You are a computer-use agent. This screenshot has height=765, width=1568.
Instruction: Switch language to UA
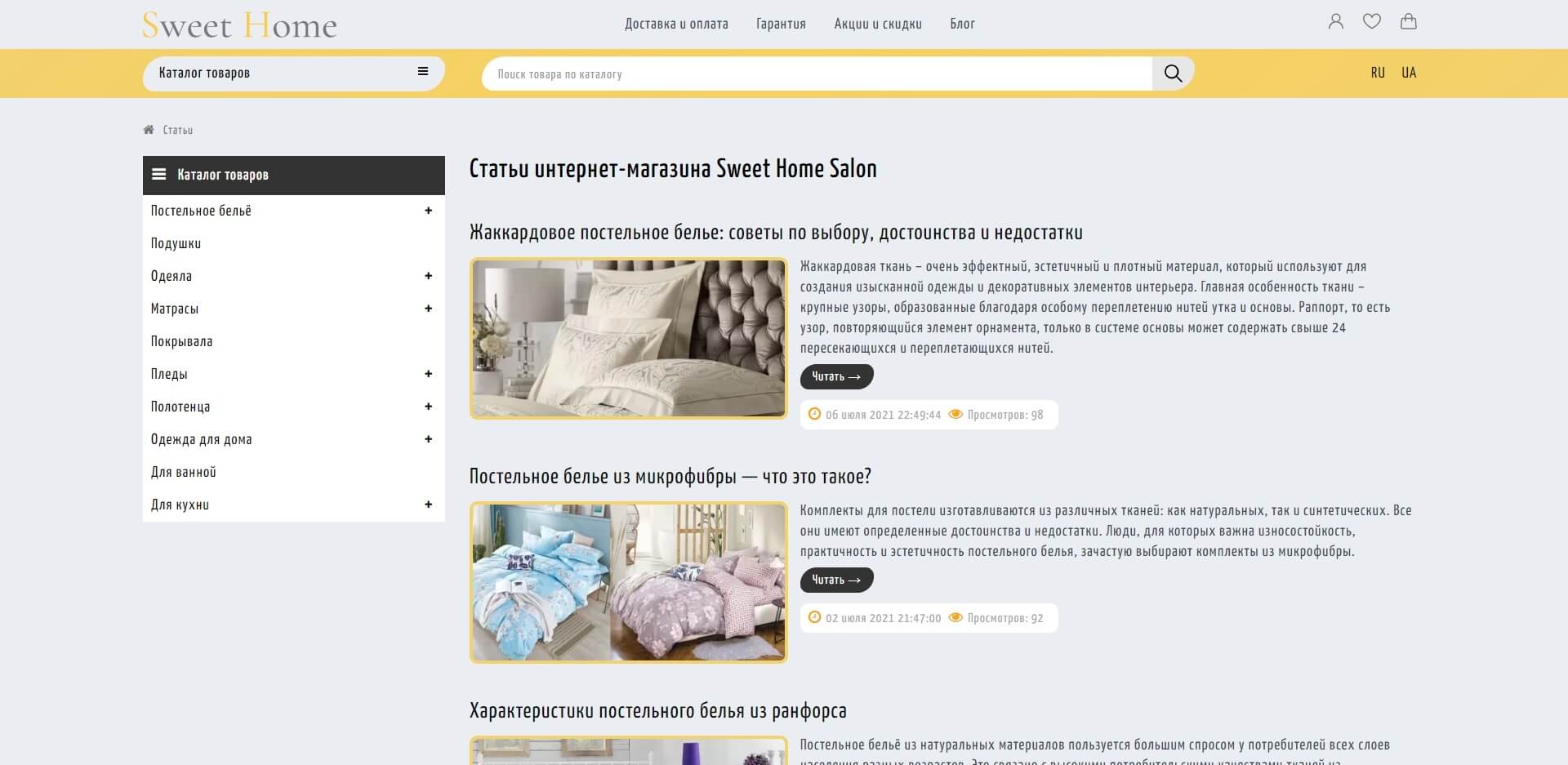click(x=1409, y=73)
